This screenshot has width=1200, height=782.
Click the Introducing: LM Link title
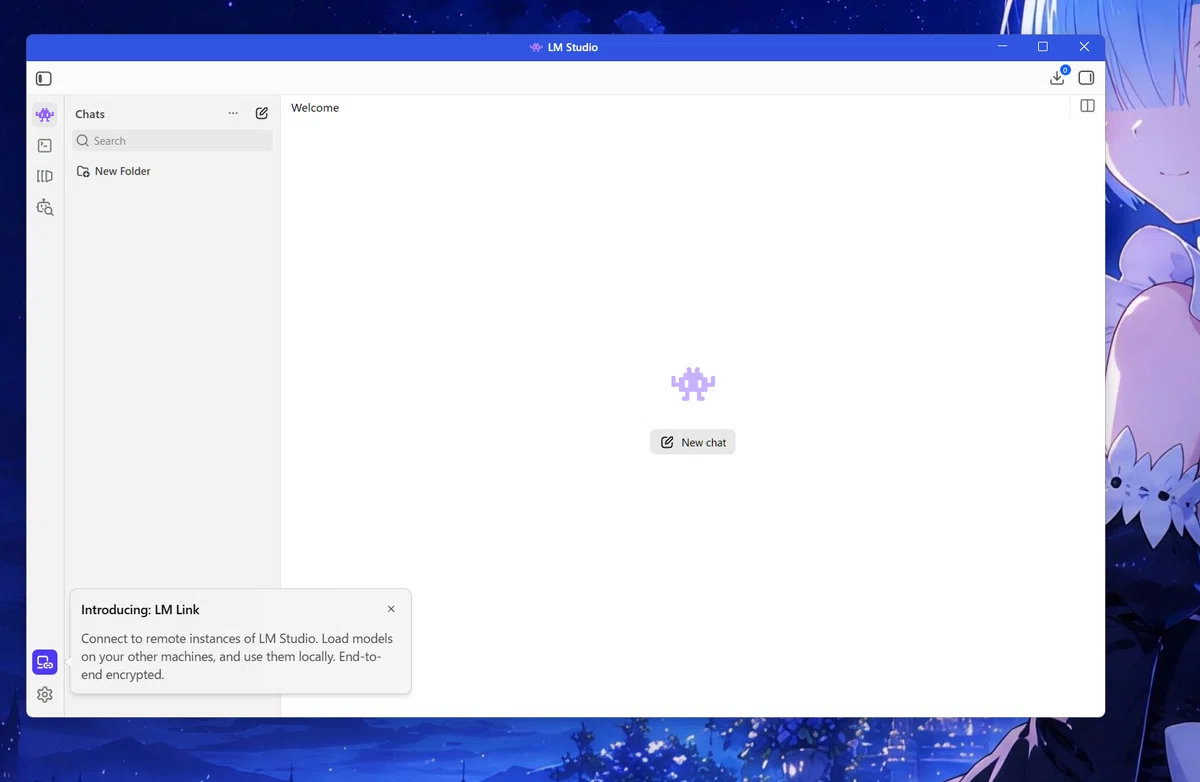(140, 610)
